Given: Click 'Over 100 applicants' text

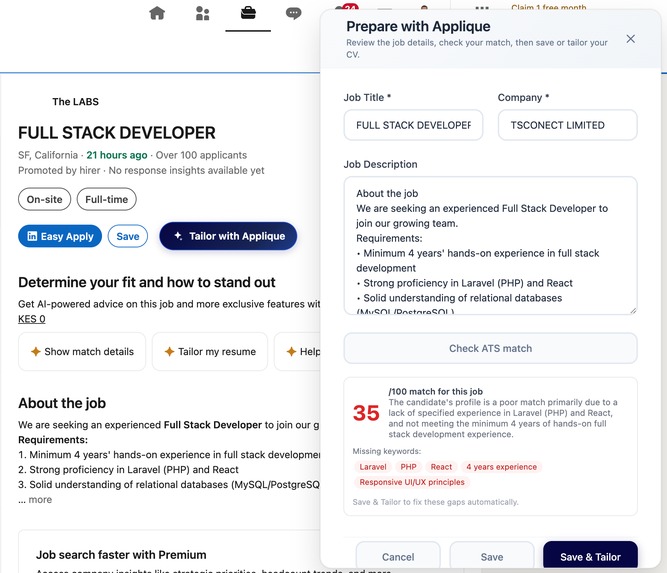Looking at the screenshot, I should 201,155.
